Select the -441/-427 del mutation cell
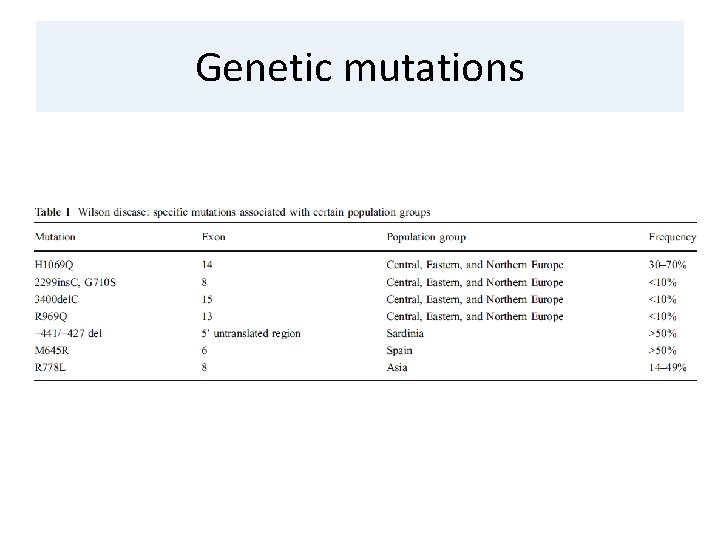 (x=68, y=333)
